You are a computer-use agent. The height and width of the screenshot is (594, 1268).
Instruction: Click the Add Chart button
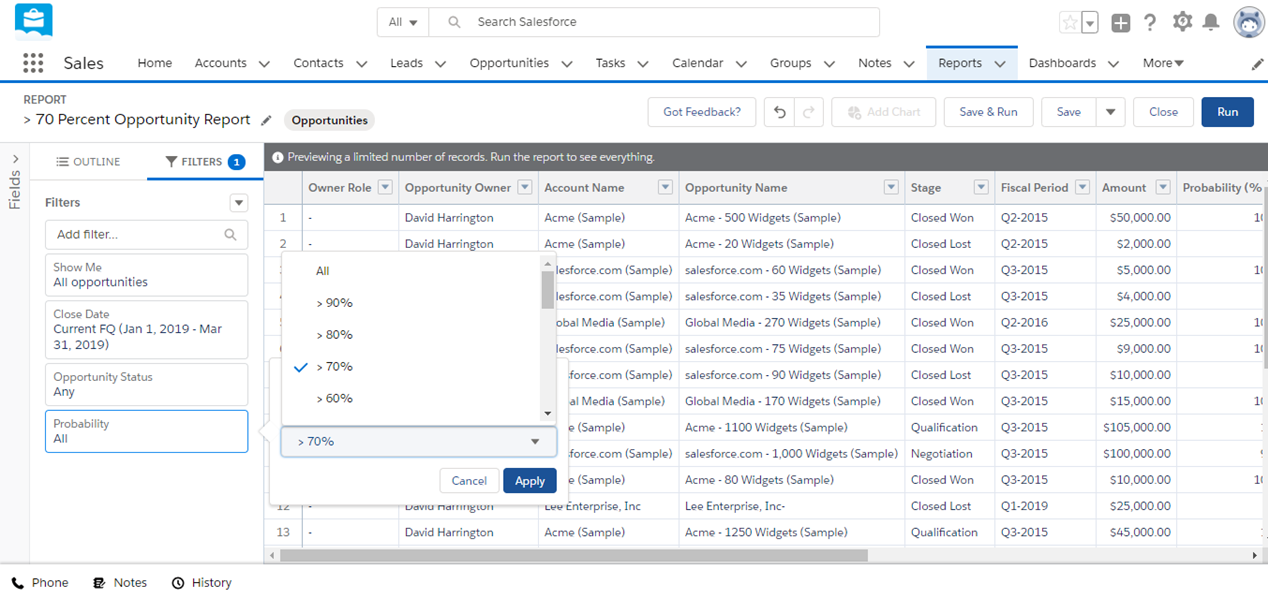883,112
